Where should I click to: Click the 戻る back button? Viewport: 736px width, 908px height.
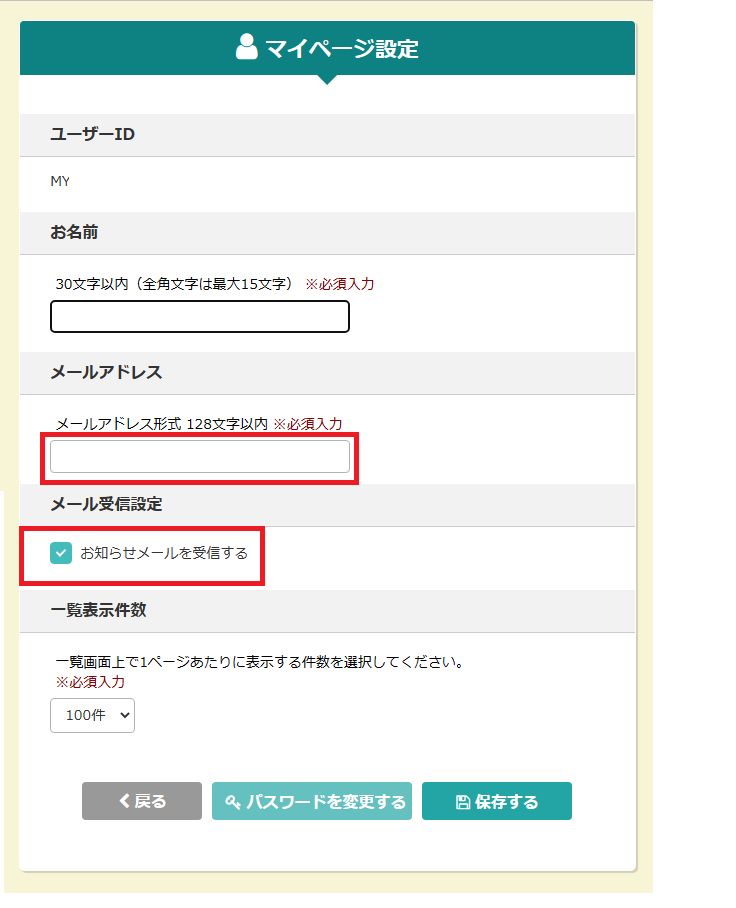(x=142, y=802)
